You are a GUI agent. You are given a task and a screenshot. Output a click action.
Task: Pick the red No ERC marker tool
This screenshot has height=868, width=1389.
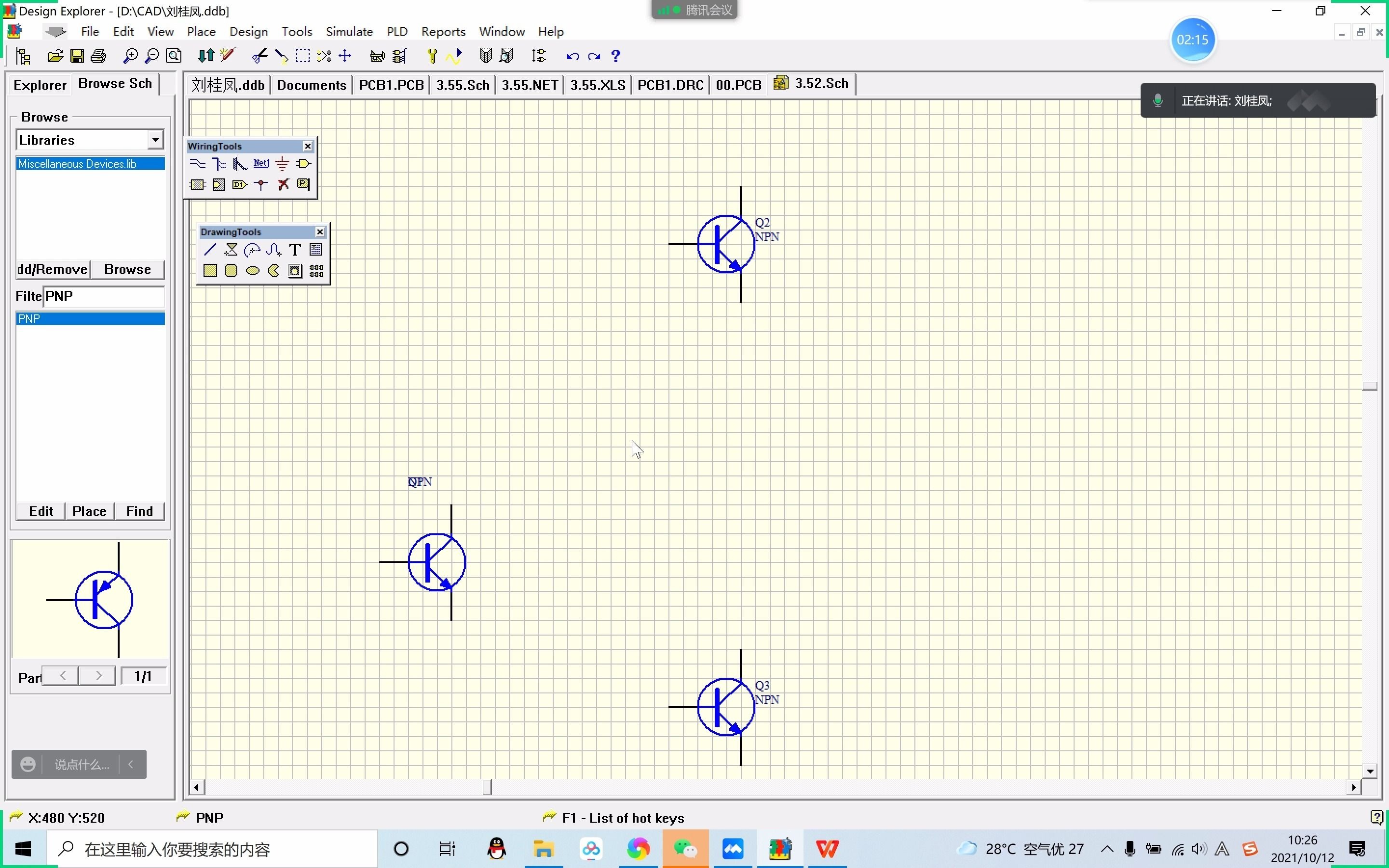pyautogui.click(x=283, y=185)
